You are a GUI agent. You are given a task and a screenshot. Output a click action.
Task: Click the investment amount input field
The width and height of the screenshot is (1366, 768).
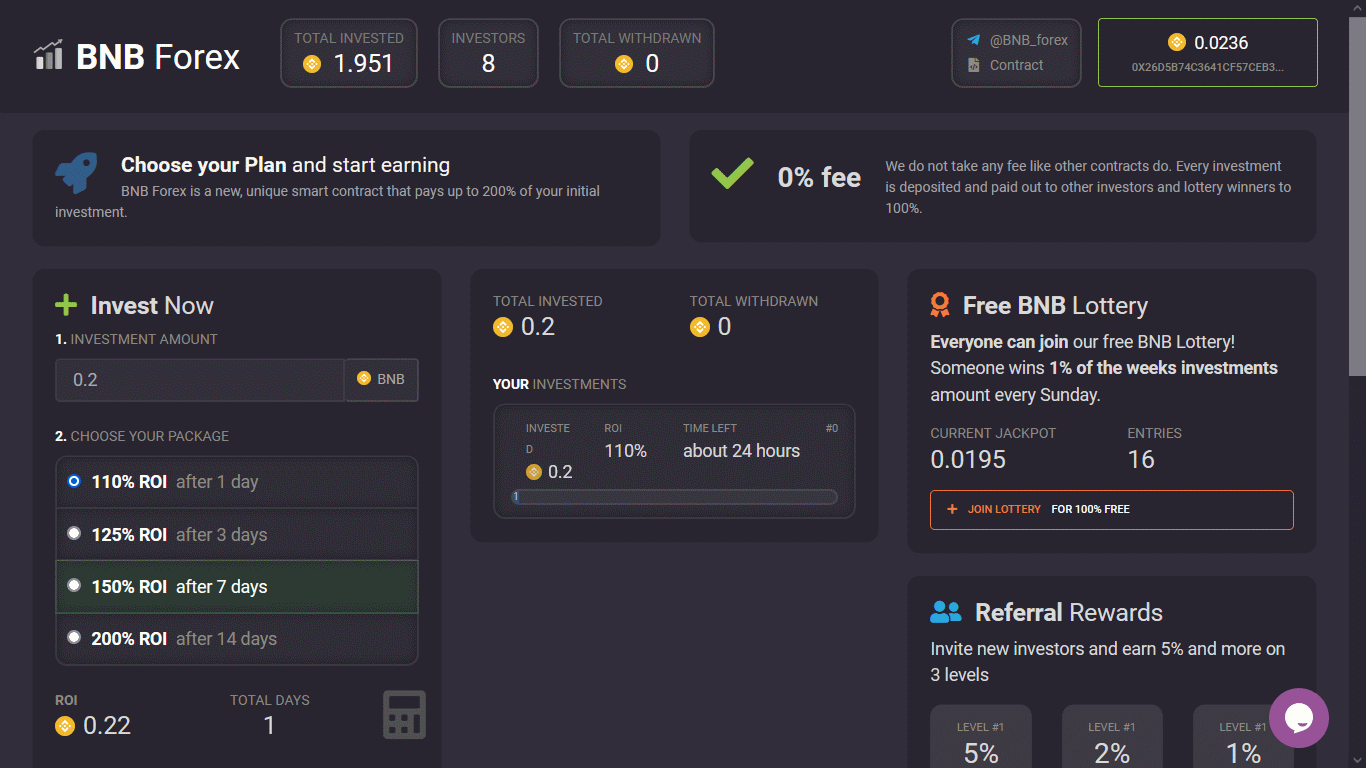200,380
